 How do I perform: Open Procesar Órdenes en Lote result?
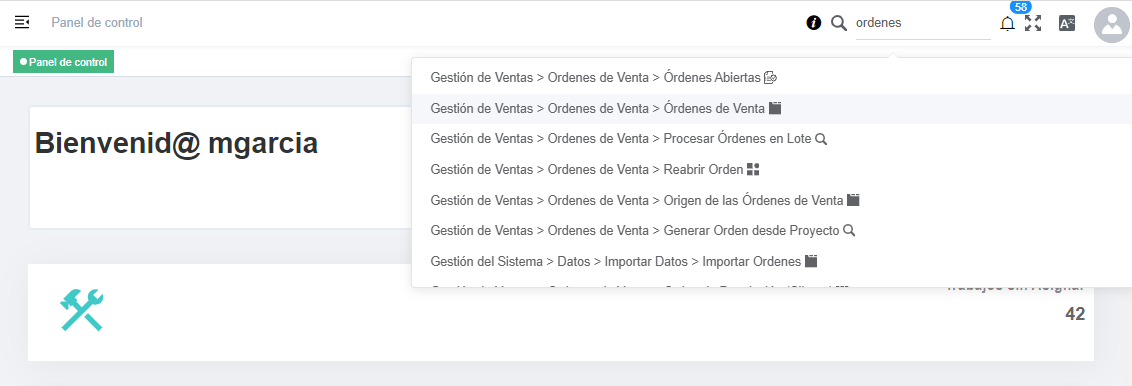click(x=773, y=139)
